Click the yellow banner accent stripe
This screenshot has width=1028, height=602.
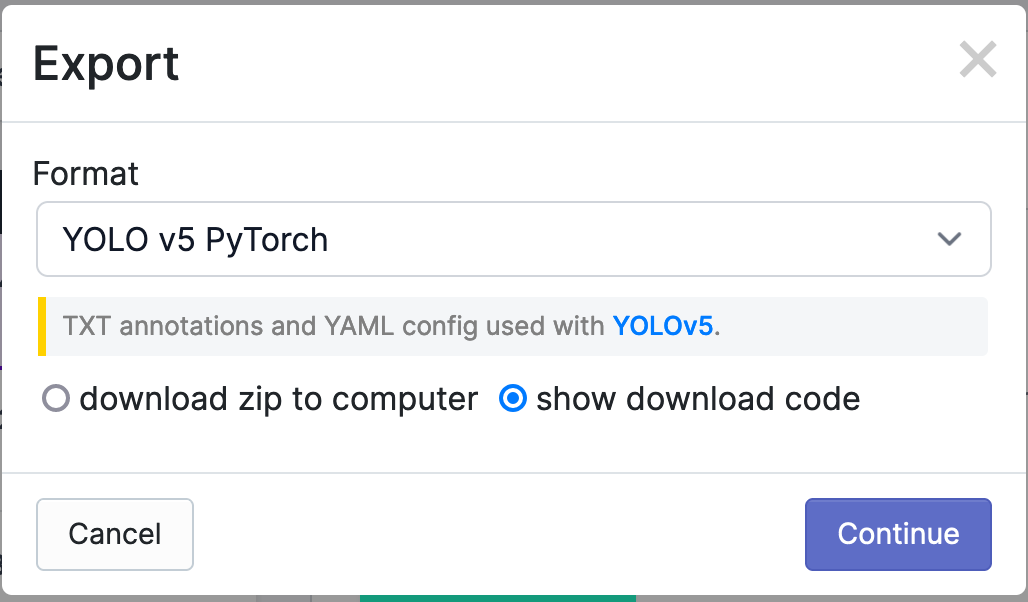40,326
